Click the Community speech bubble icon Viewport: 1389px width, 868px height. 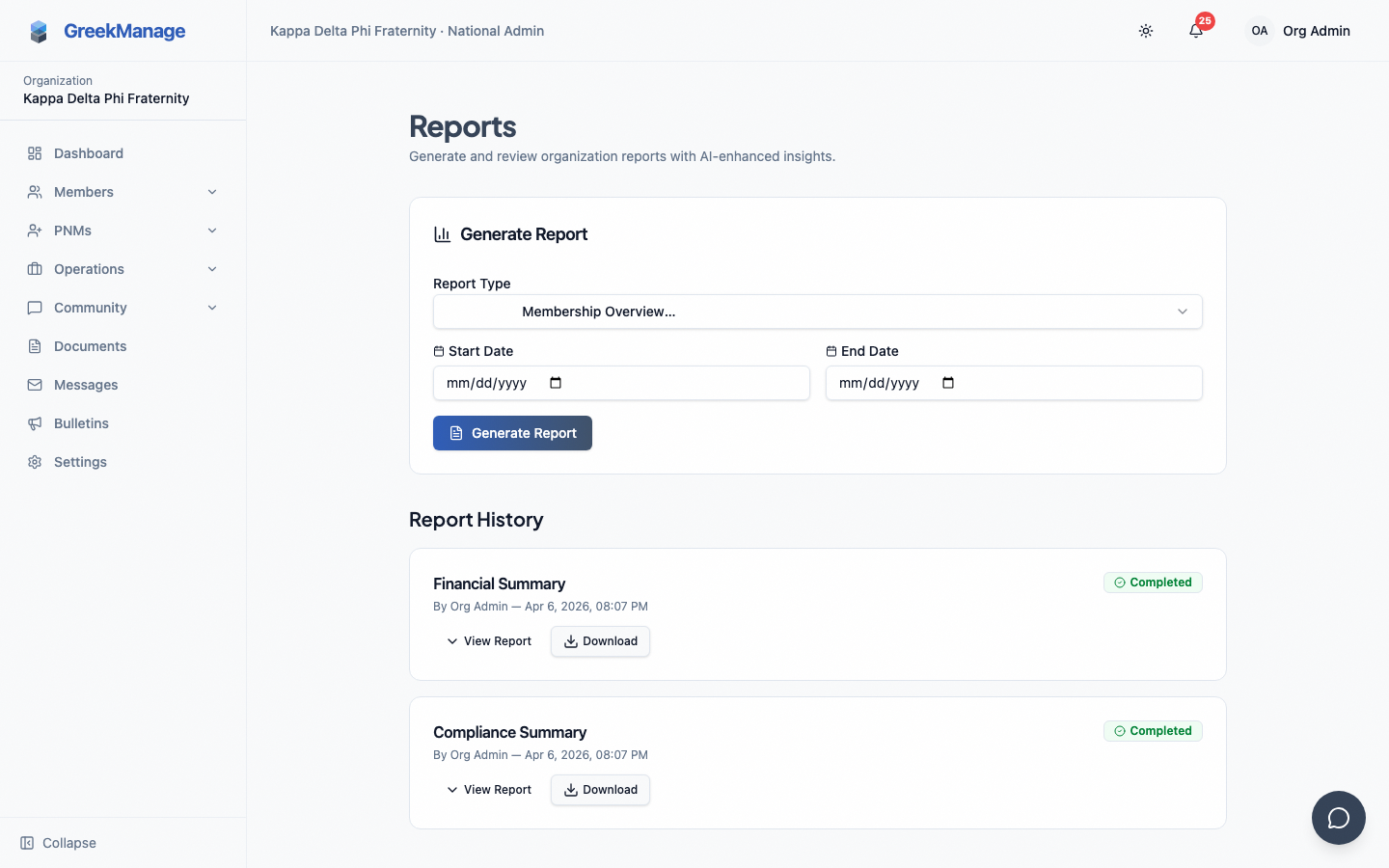point(35,308)
